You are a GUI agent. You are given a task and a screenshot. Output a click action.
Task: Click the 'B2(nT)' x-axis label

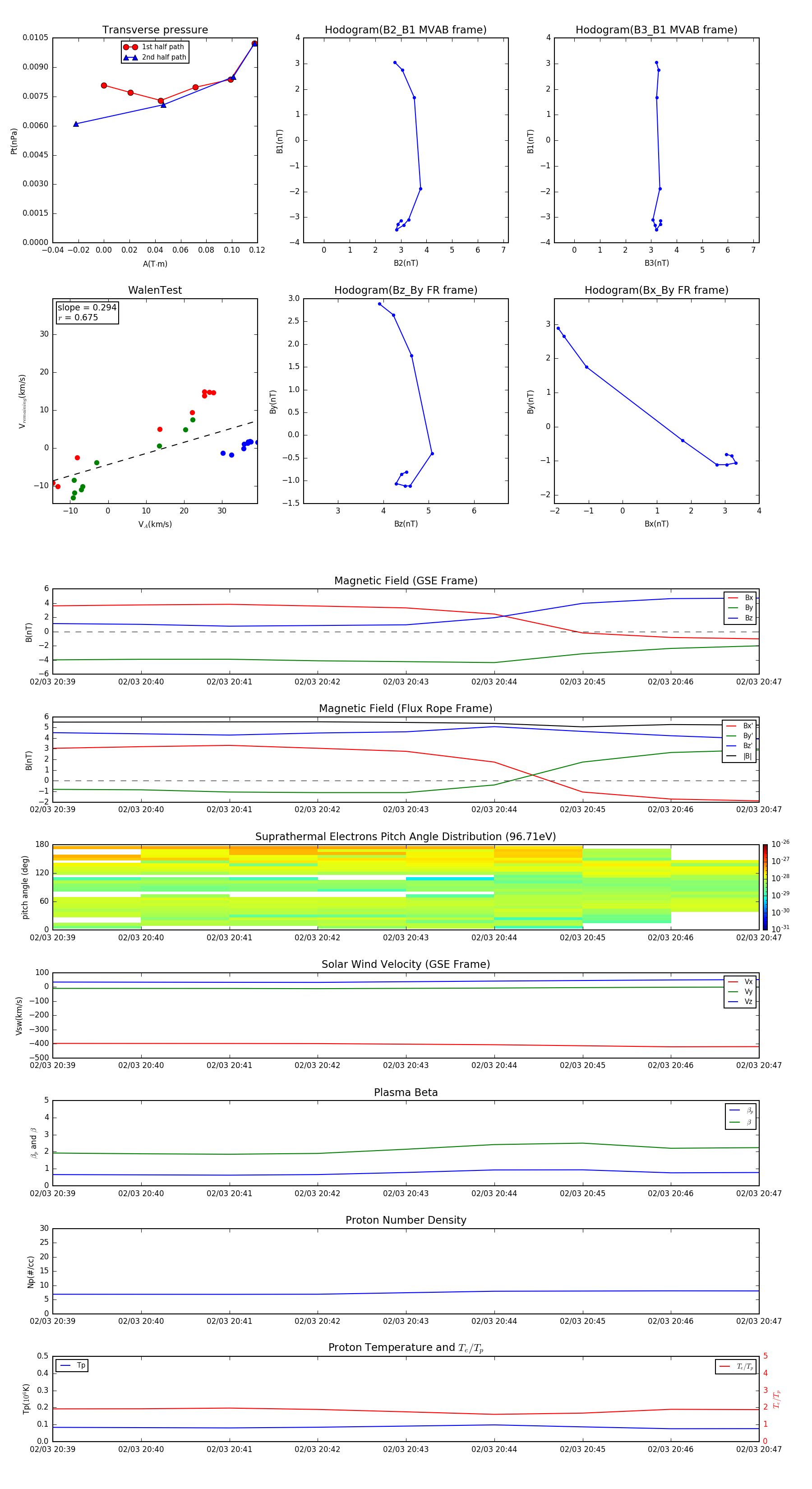point(406,263)
